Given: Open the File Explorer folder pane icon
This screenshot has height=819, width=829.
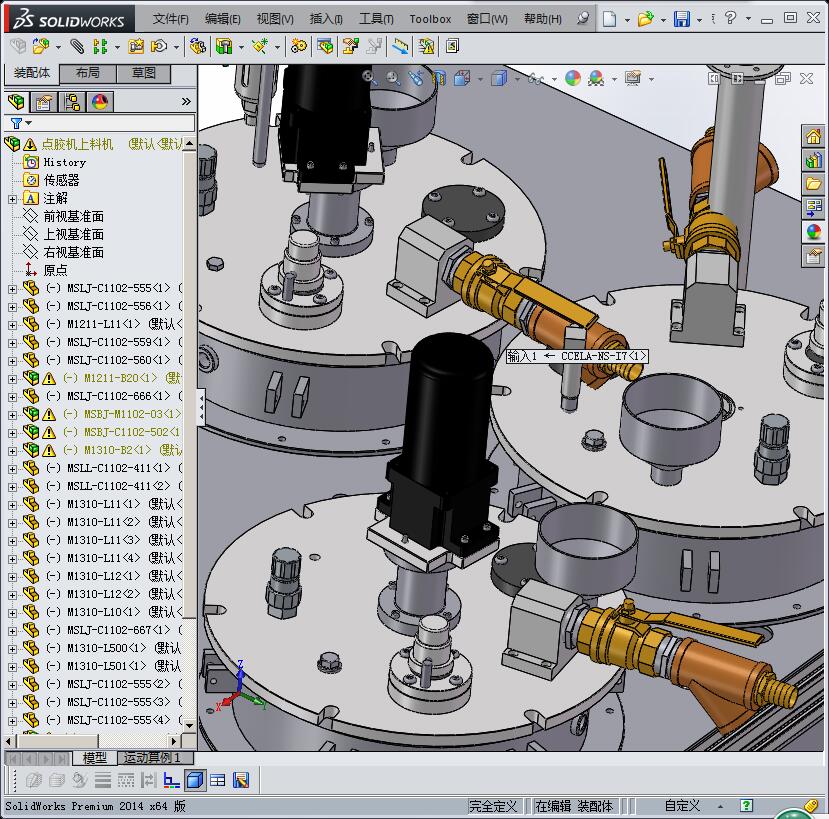Looking at the screenshot, I should [x=813, y=184].
